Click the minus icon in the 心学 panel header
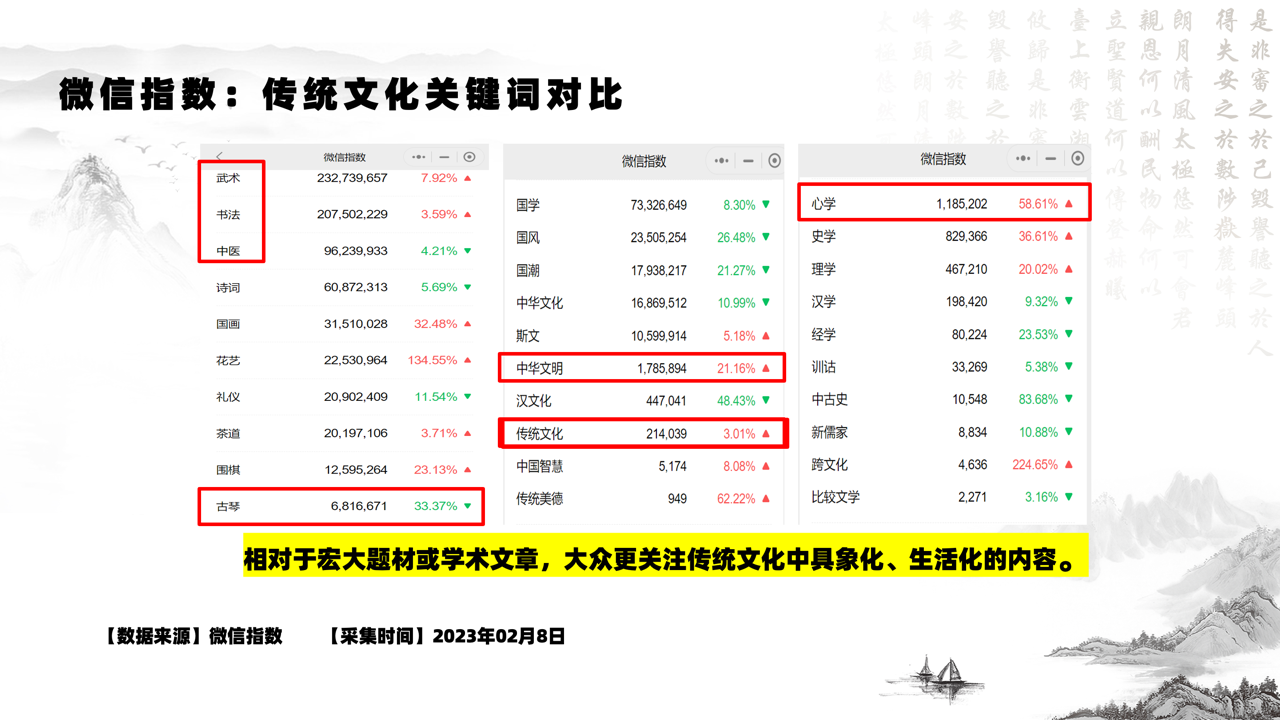Image resolution: width=1280 pixels, height=720 pixels. tap(1050, 158)
